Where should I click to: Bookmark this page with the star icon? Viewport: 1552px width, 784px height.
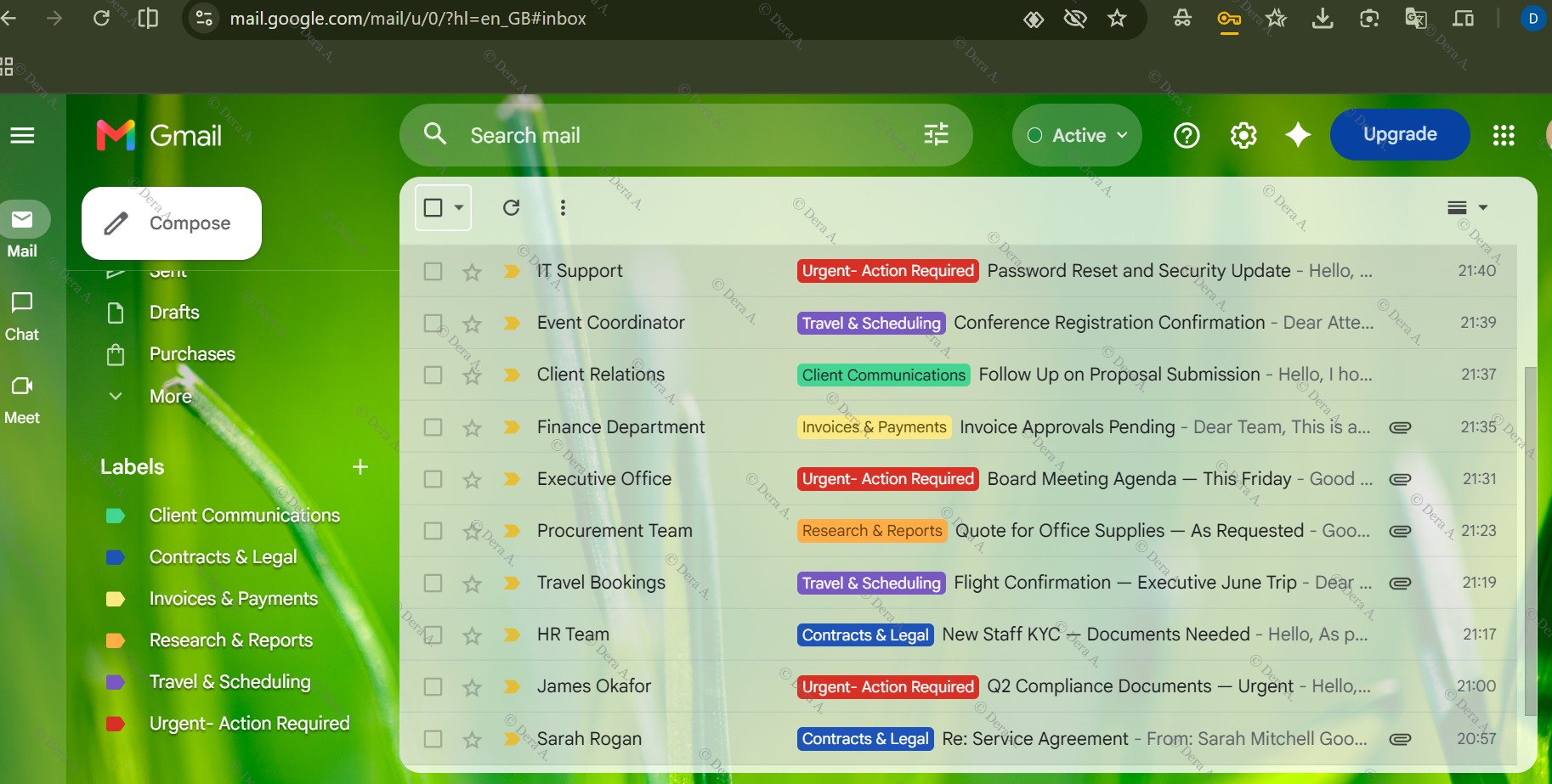[1117, 18]
